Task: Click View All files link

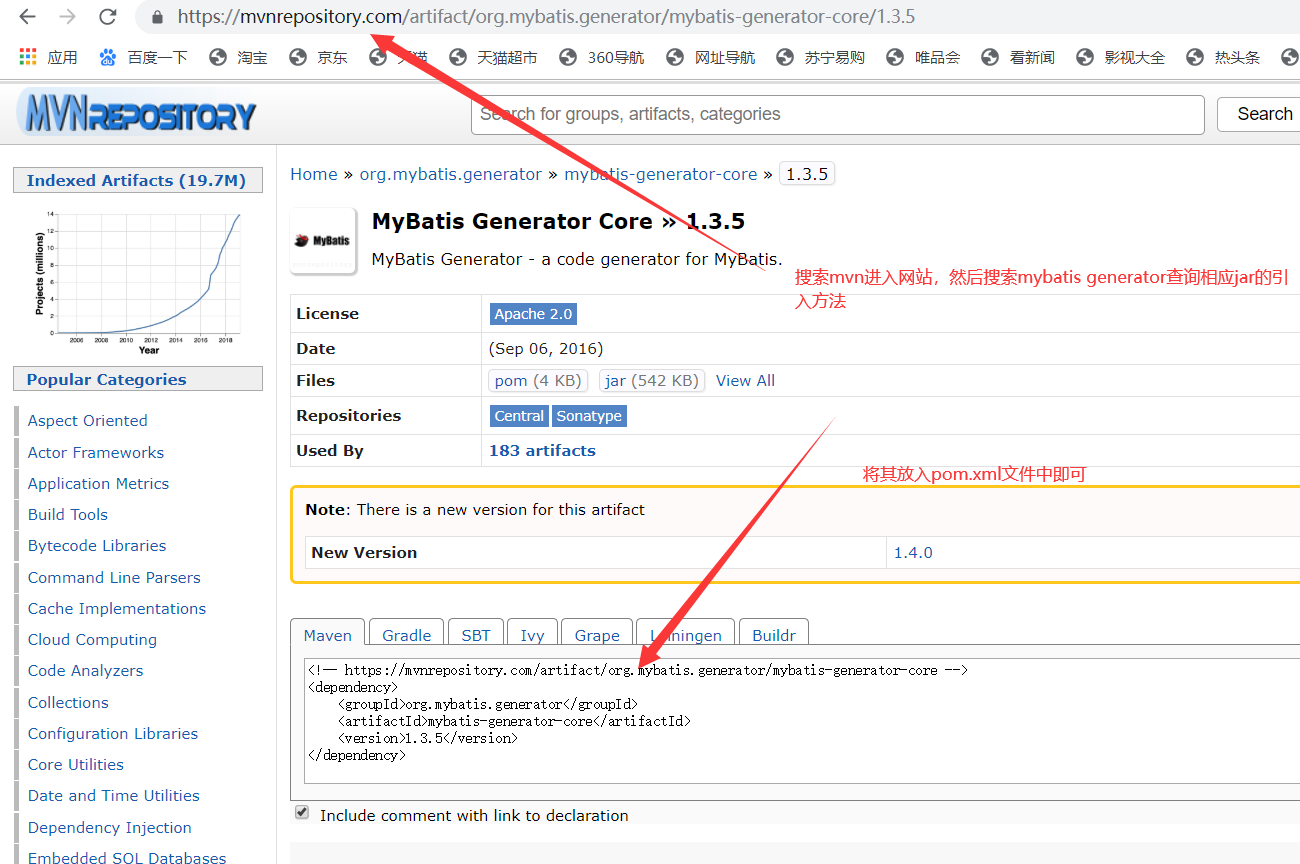Action: click(x=745, y=381)
